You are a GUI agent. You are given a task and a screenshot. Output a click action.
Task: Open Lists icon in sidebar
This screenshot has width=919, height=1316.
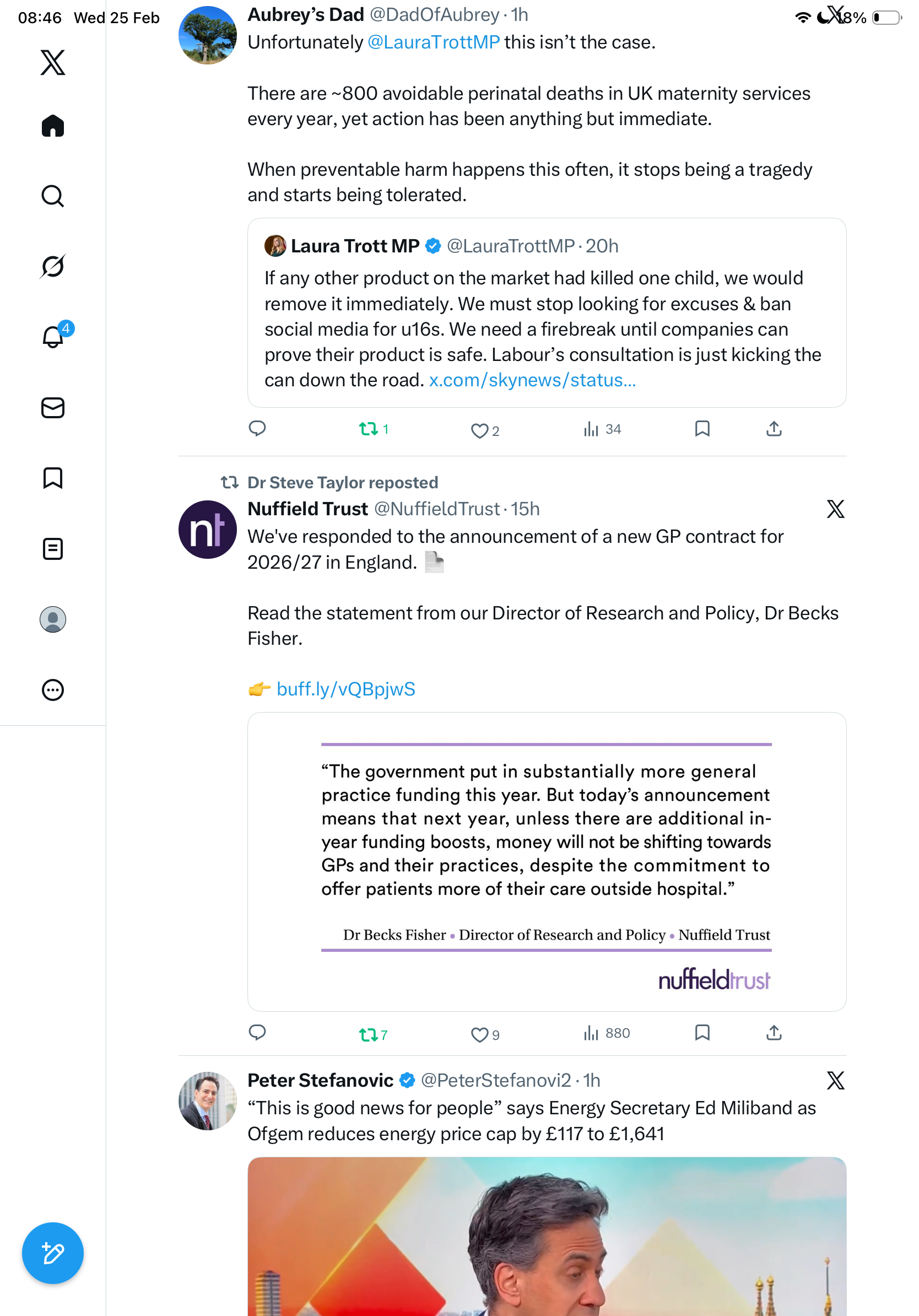pyautogui.click(x=53, y=548)
